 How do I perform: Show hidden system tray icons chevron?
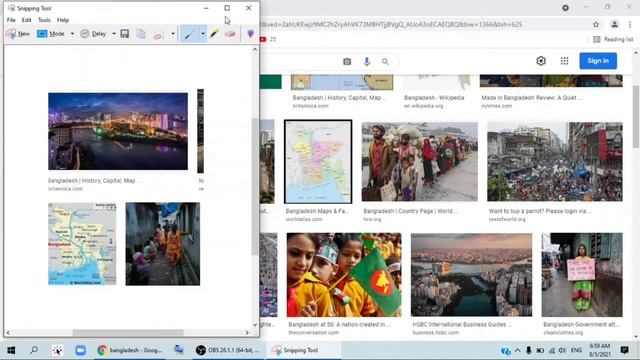click(518, 350)
